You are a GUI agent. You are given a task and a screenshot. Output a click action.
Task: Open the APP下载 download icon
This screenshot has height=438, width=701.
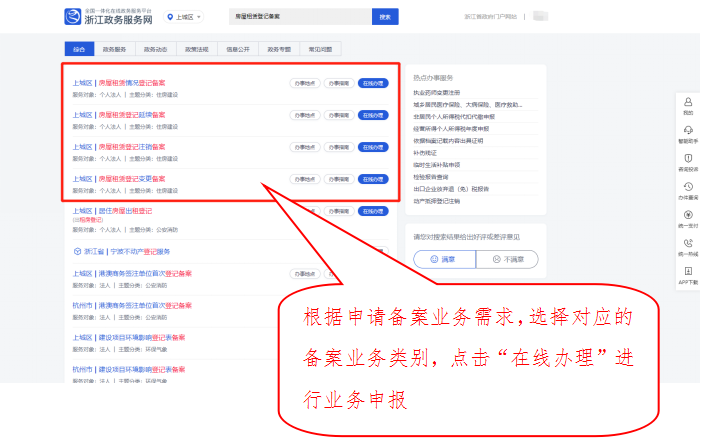click(x=688, y=271)
